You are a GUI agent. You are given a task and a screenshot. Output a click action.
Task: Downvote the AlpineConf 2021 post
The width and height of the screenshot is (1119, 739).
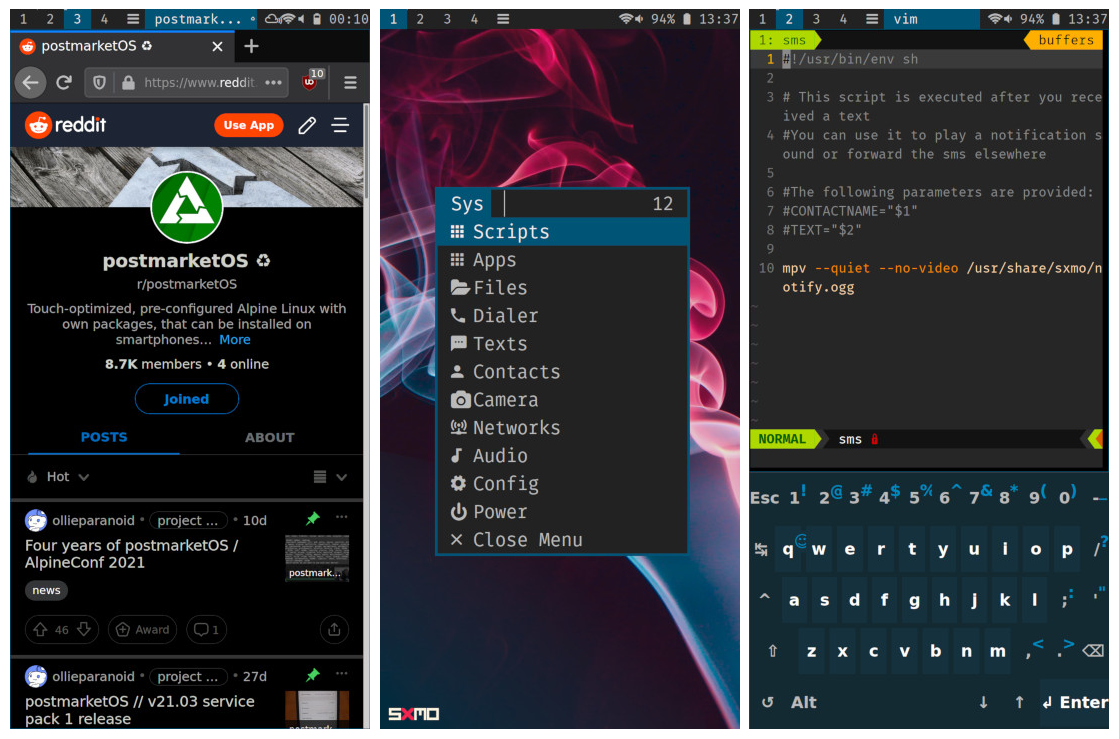tap(83, 629)
